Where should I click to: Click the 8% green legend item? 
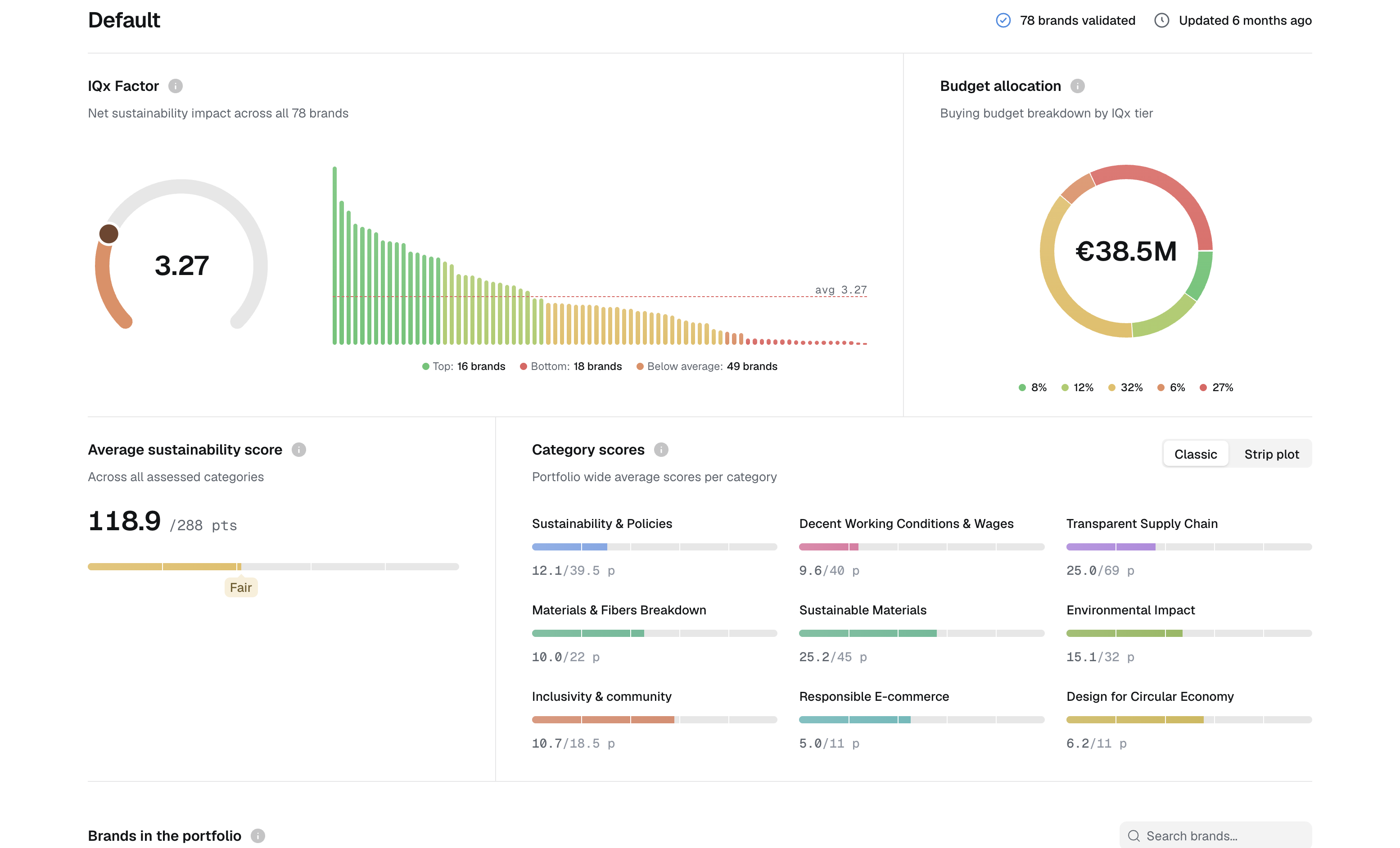[1032, 388]
